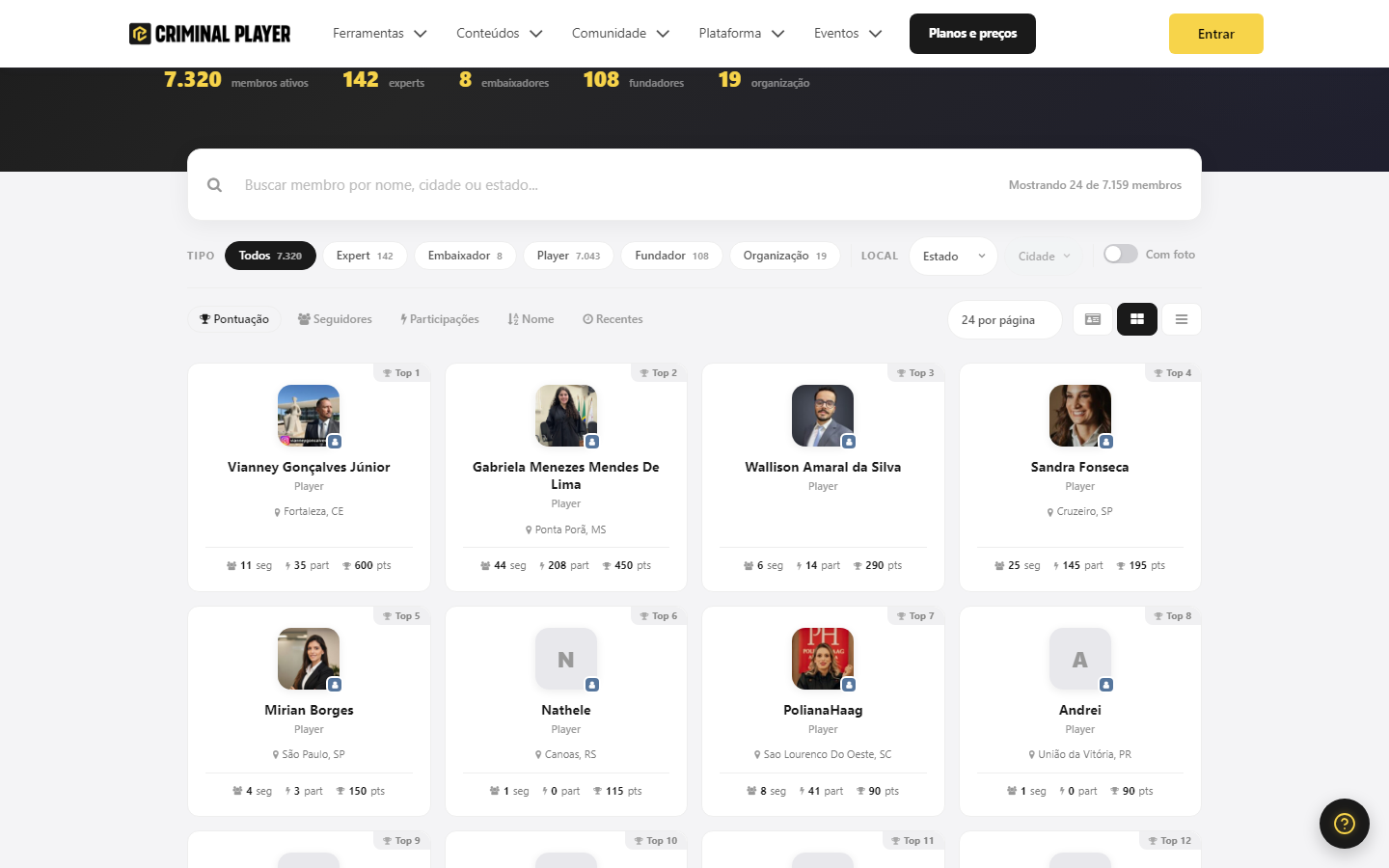Click the player badge on Nathele's avatar
The height and width of the screenshot is (868, 1389).
[x=592, y=685]
